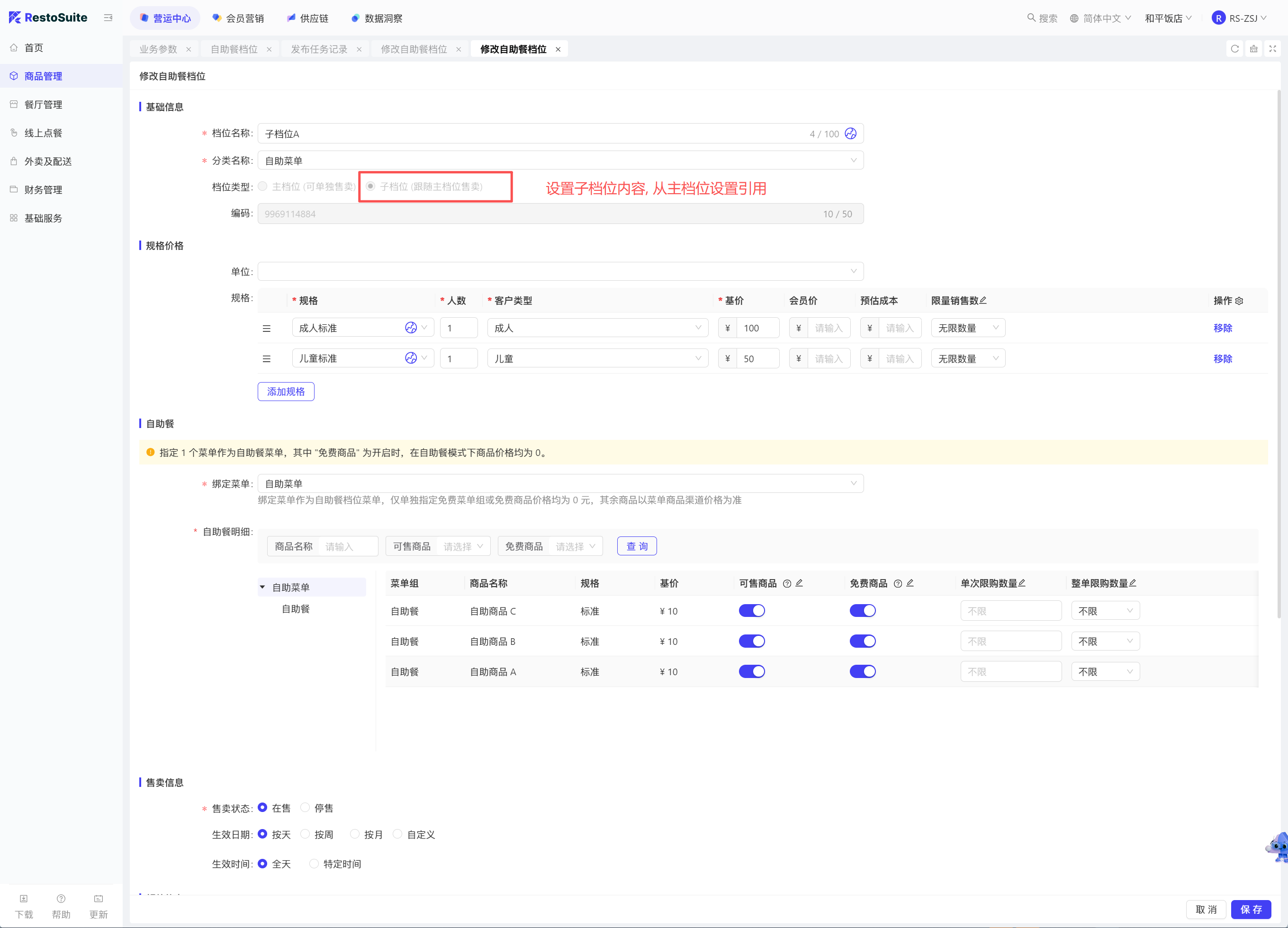Image resolution: width=1288 pixels, height=928 pixels.
Task: Open 客户类型 dropdown showing 儿童
Action: (597, 359)
